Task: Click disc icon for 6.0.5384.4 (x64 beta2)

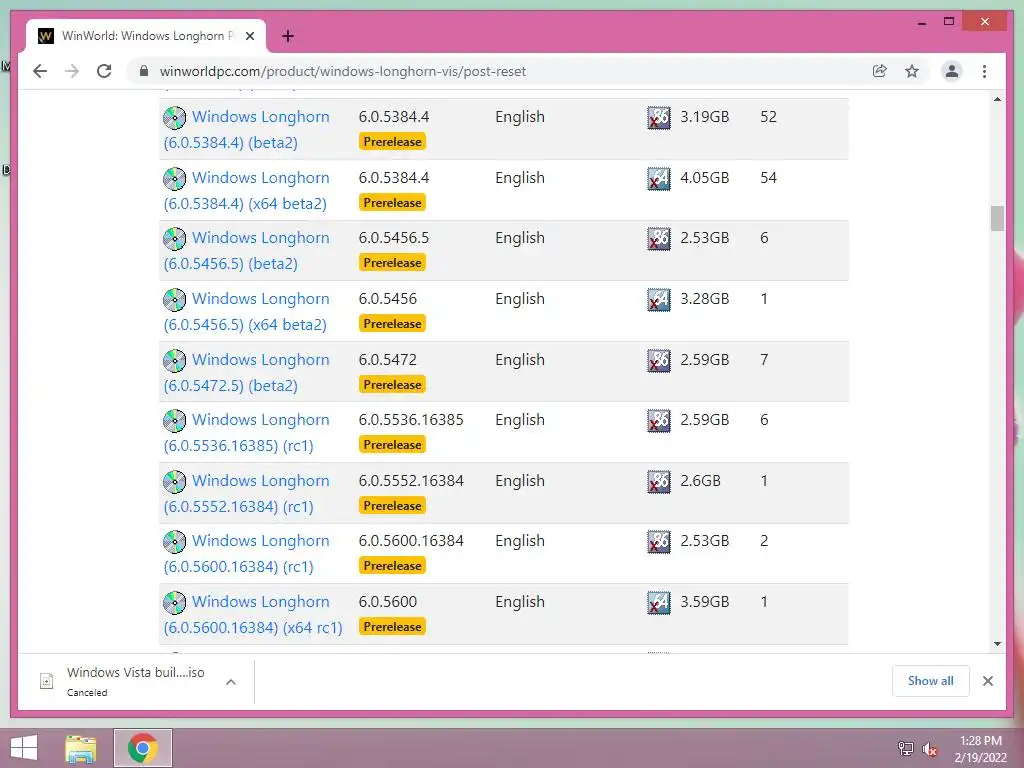Action: (x=174, y=179)
